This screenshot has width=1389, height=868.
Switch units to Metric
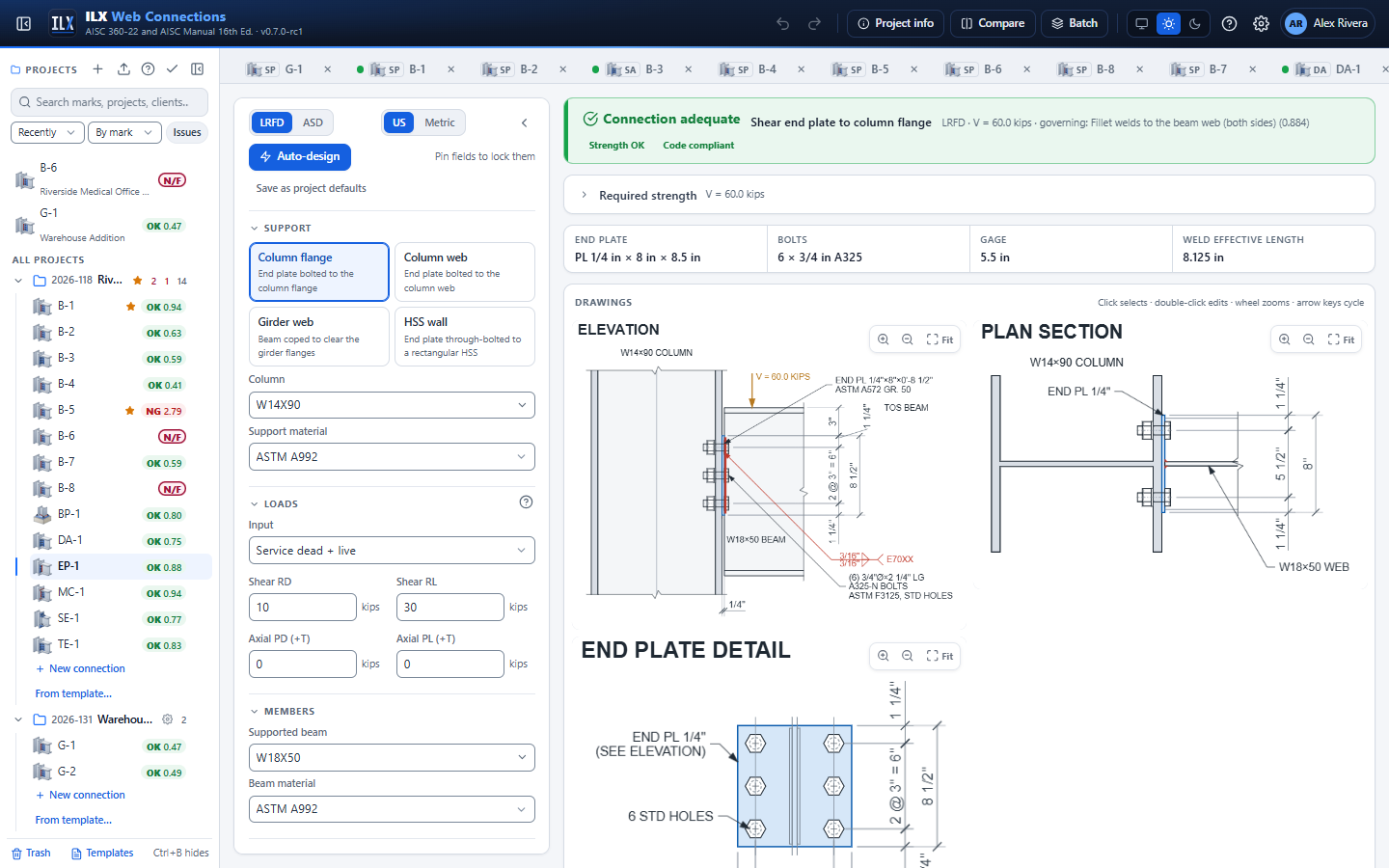(440, 122)
